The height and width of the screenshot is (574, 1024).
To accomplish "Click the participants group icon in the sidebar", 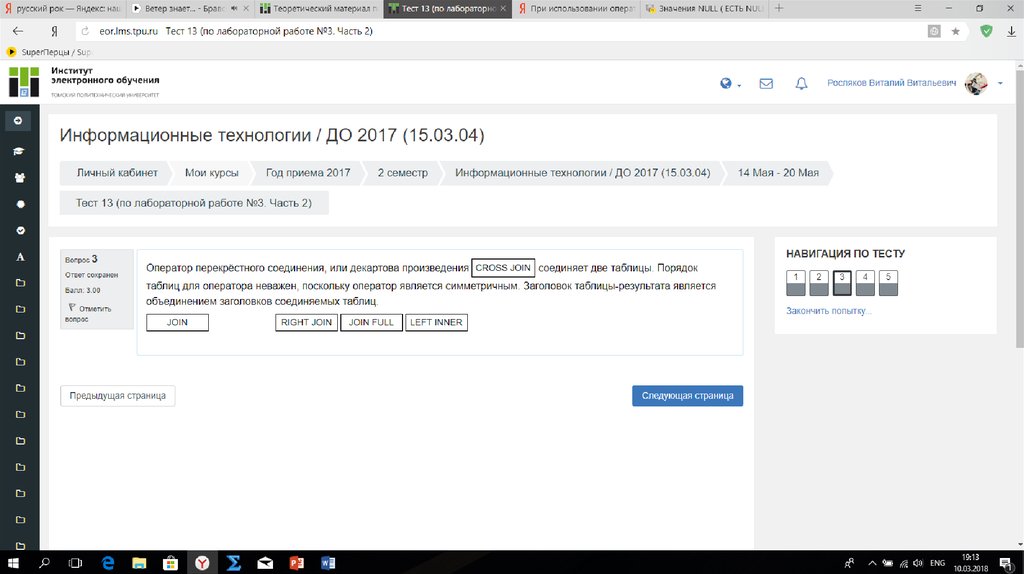I will tap(20, 178).
